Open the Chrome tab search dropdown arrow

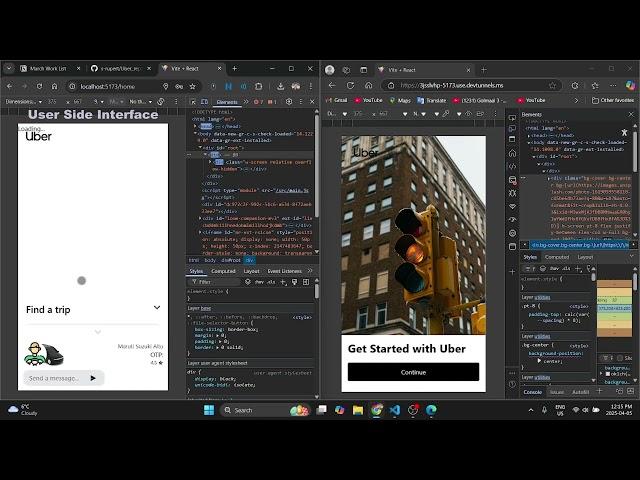tap(9, 69)
